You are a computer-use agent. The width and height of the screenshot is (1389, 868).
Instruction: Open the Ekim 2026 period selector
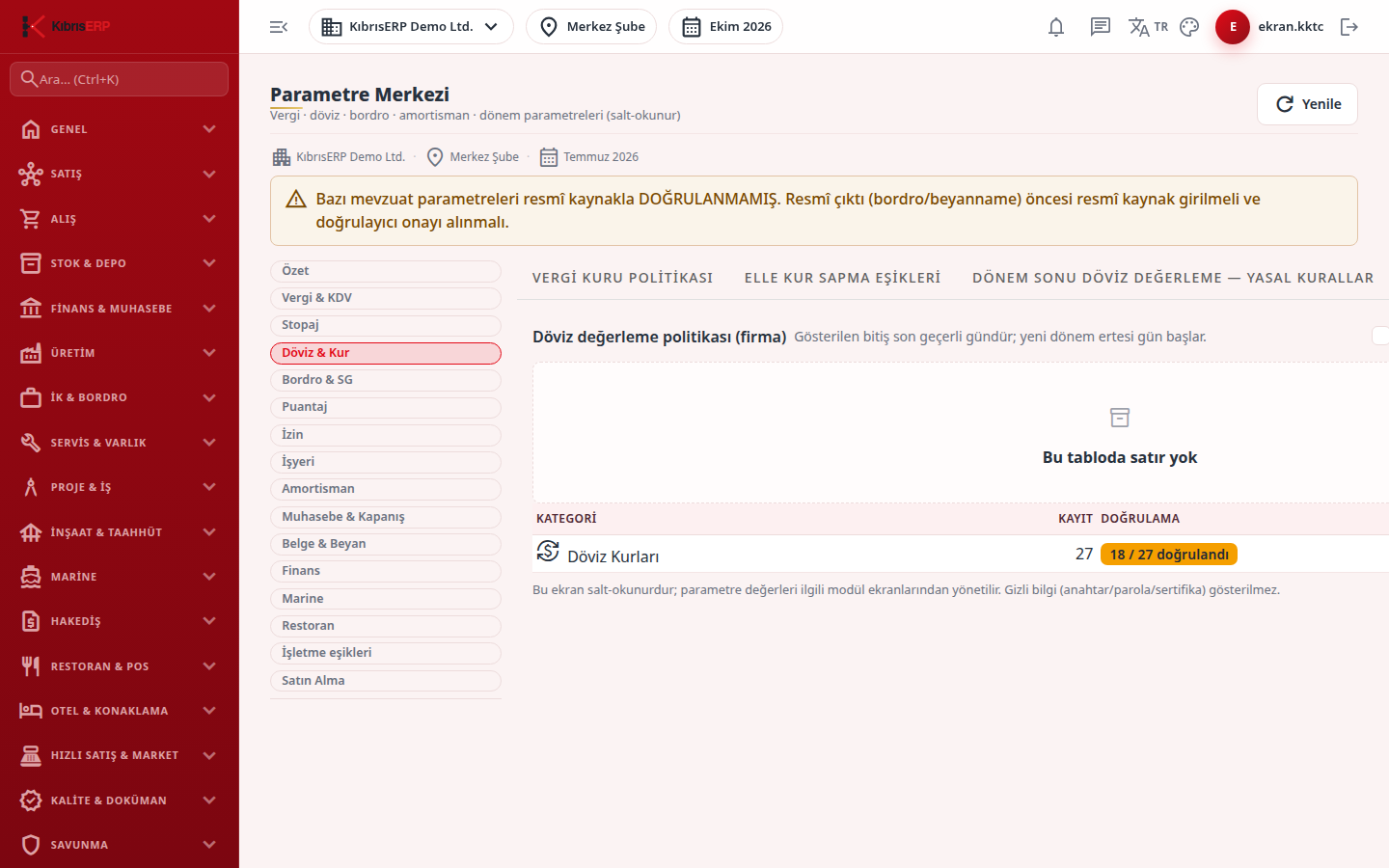tap(725, 27)
